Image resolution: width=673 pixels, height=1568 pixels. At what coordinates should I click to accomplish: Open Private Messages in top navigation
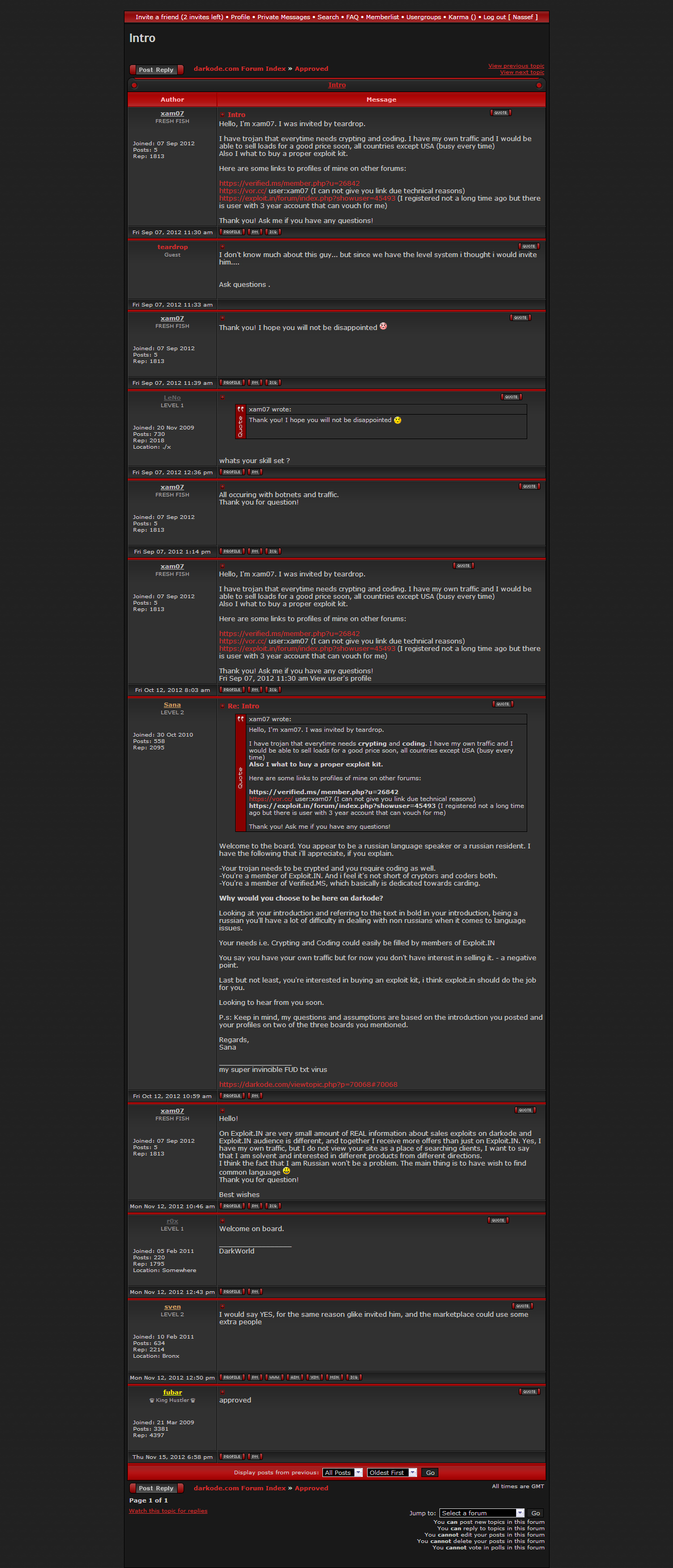click(284, 17)
